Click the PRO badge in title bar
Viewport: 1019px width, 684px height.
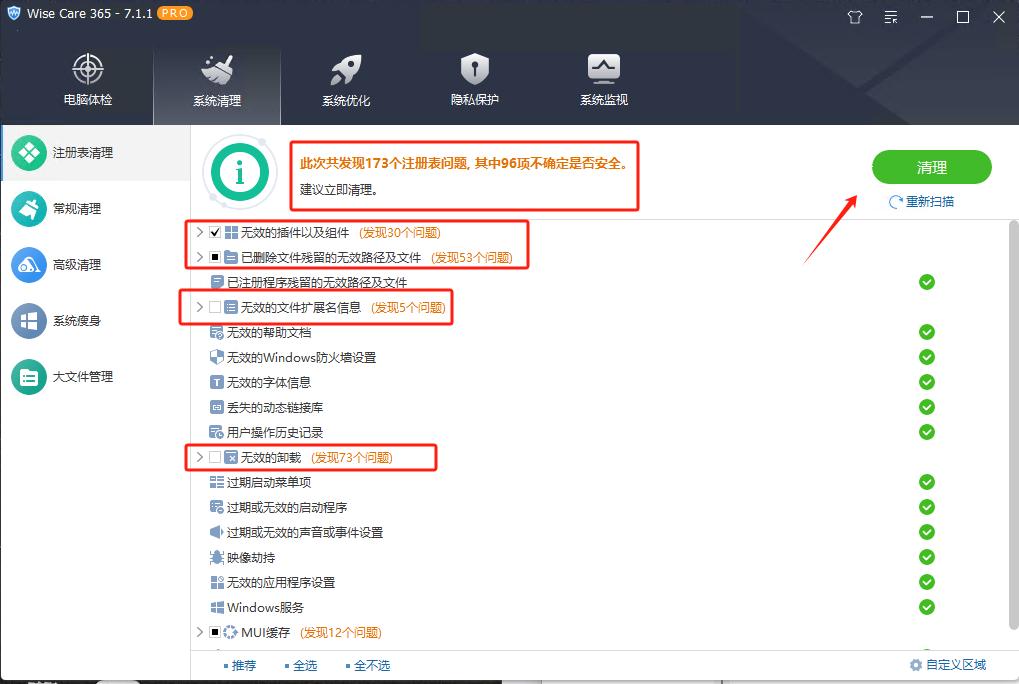(175, 13)
